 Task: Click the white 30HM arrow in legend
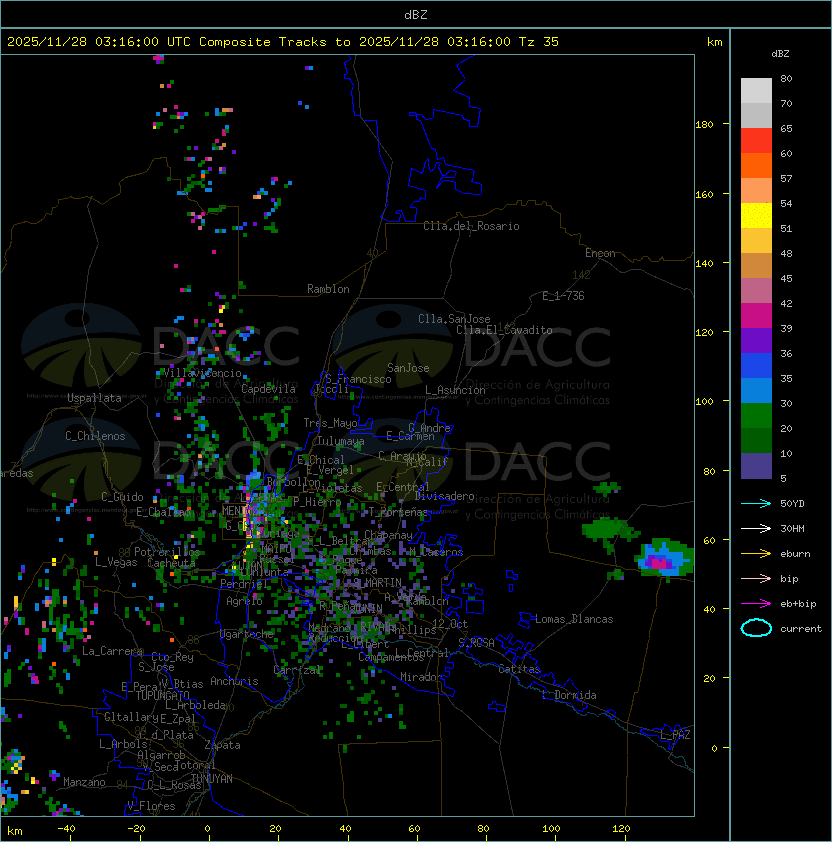(x=756, y=528)
